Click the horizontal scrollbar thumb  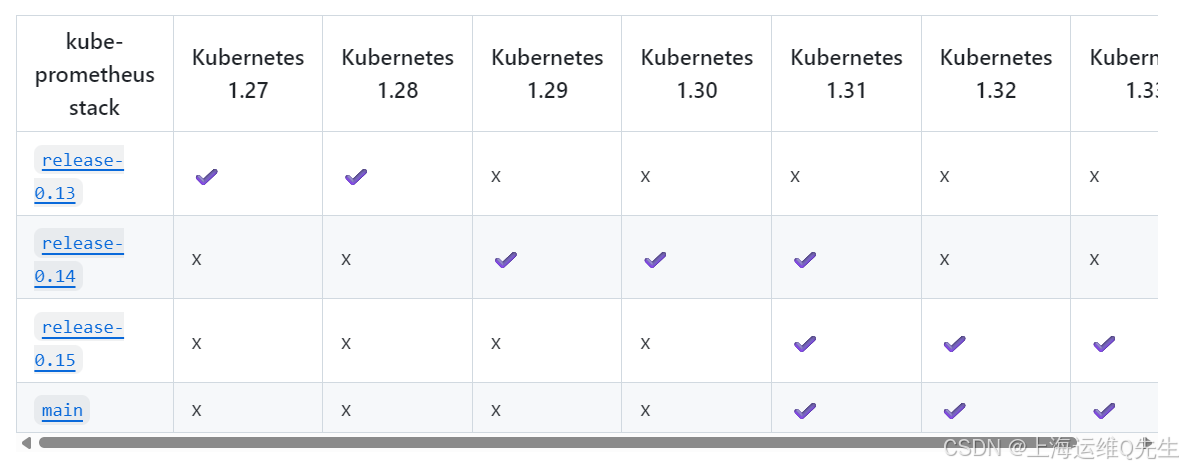[x=558, y=442]
